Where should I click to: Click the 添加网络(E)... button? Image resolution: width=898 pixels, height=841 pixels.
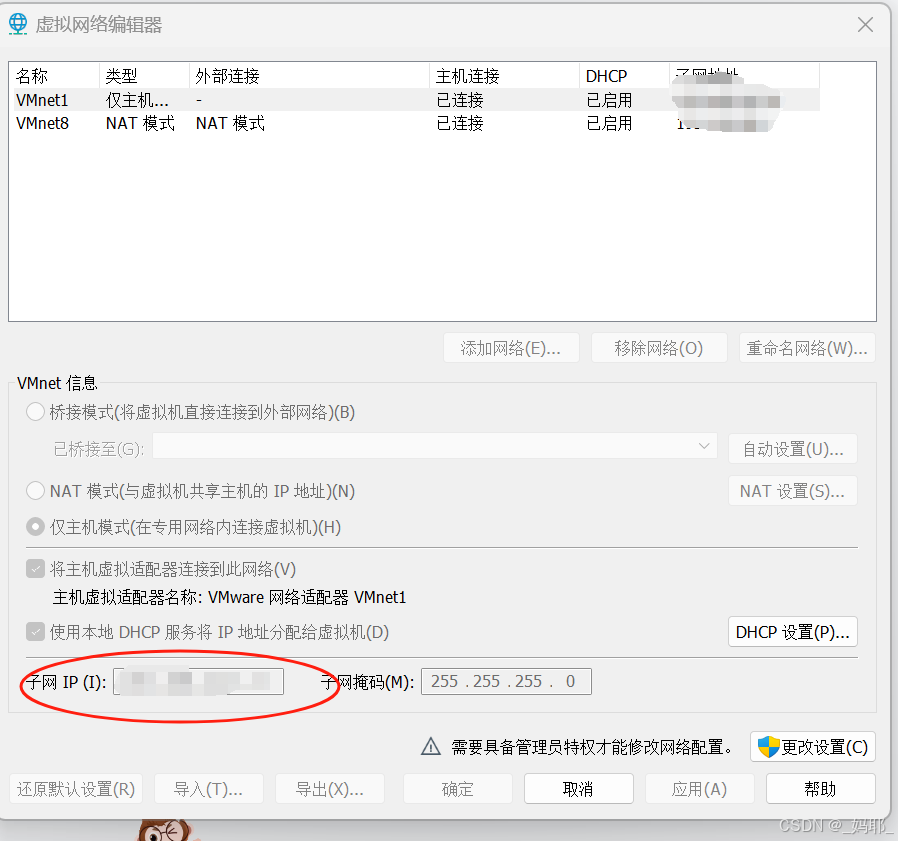click(511, 348)
